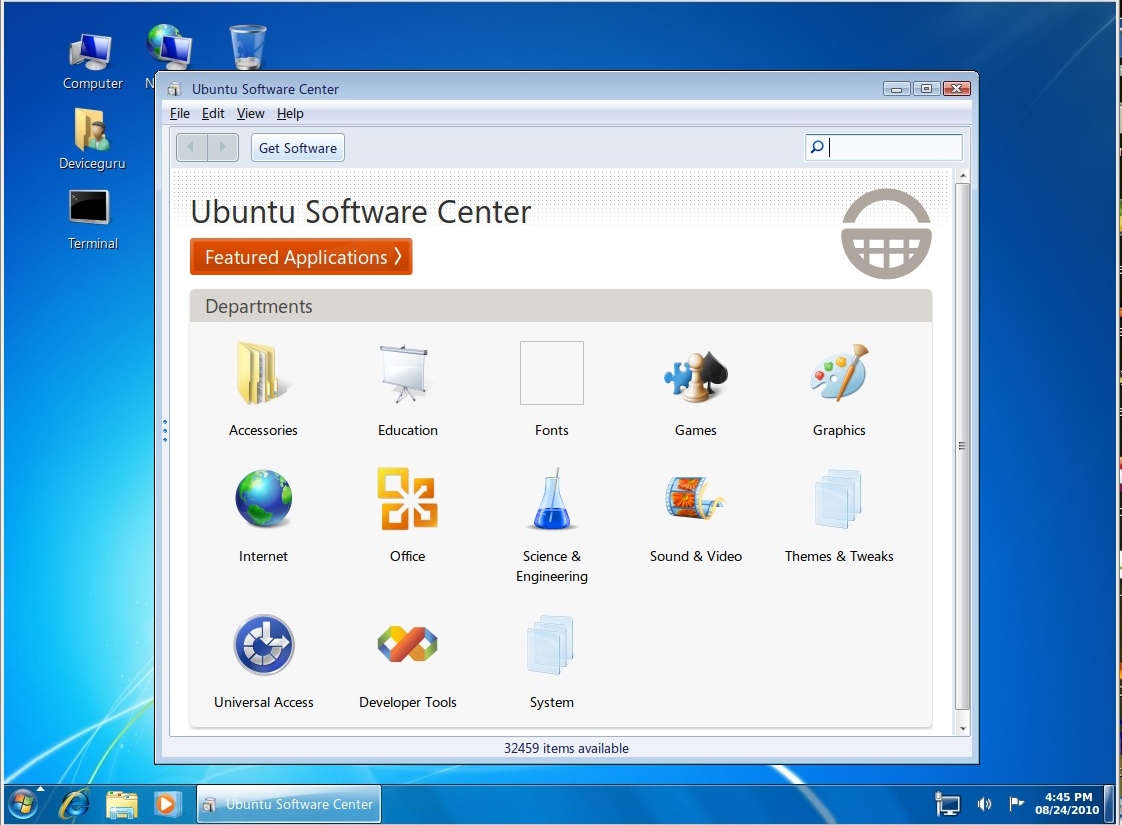Click the Software Center basket logo
Image resolution: width=1122 pixels, height=825 pixels.
pyautogui.click(x=886, y=234)
